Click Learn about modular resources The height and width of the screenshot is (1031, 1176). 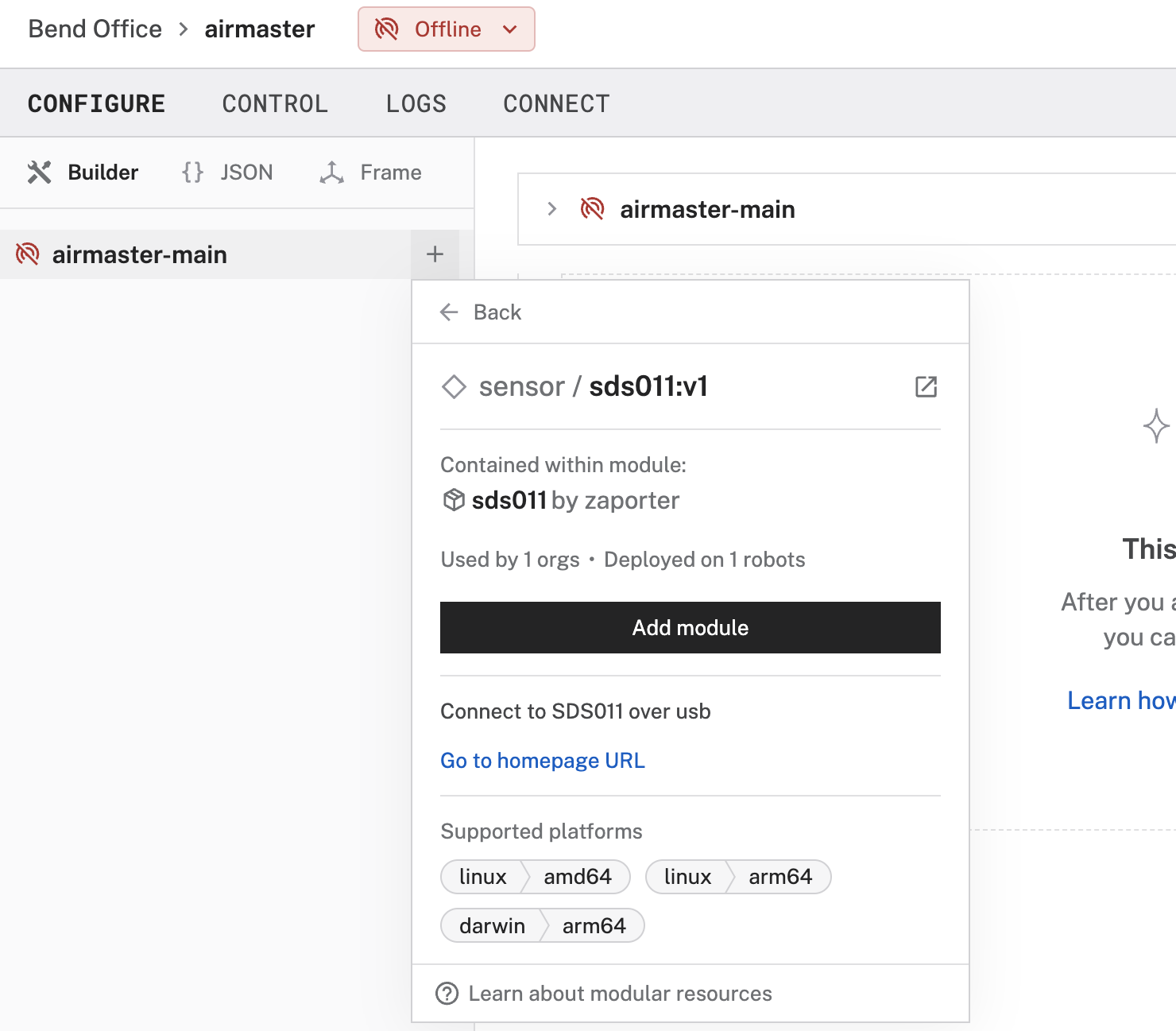coord(620,993)
